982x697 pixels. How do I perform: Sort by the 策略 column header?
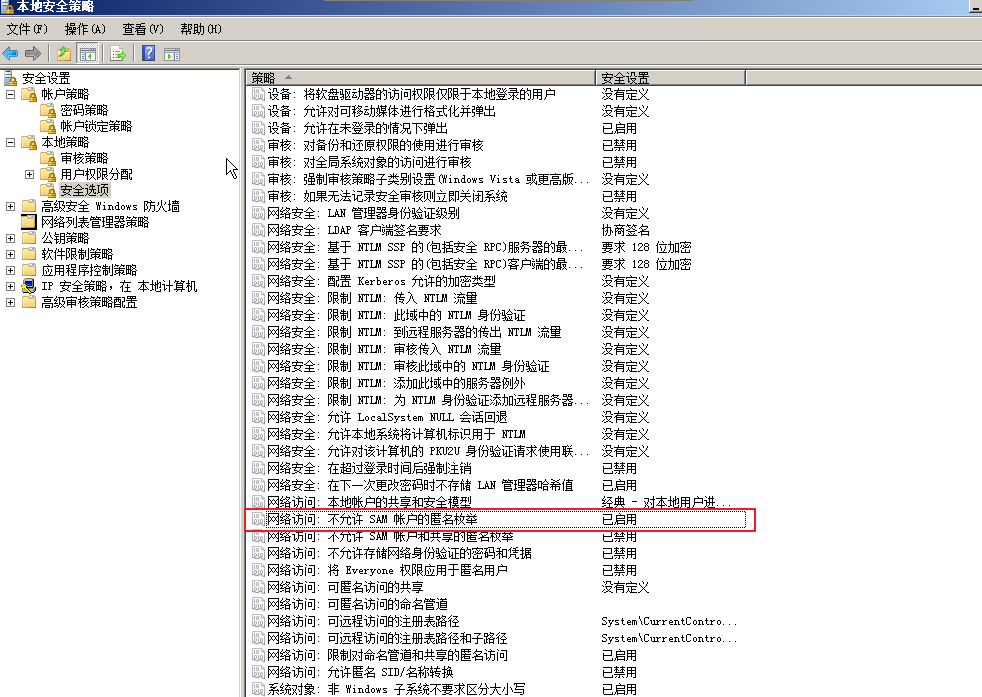[x=420, y=78]
